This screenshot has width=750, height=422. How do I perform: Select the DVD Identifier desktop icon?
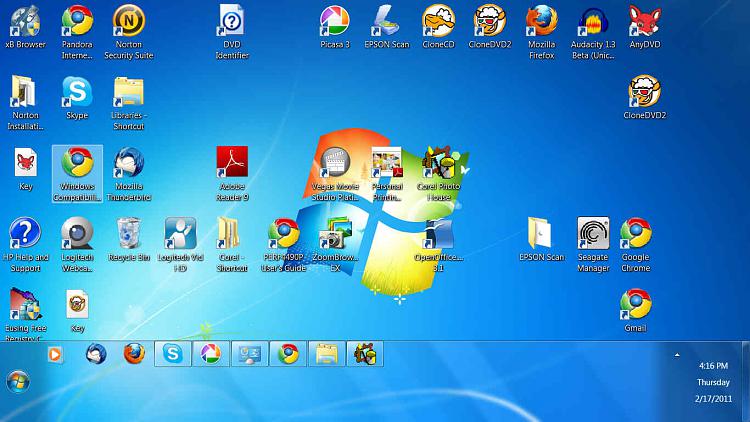tap(232, 21)
